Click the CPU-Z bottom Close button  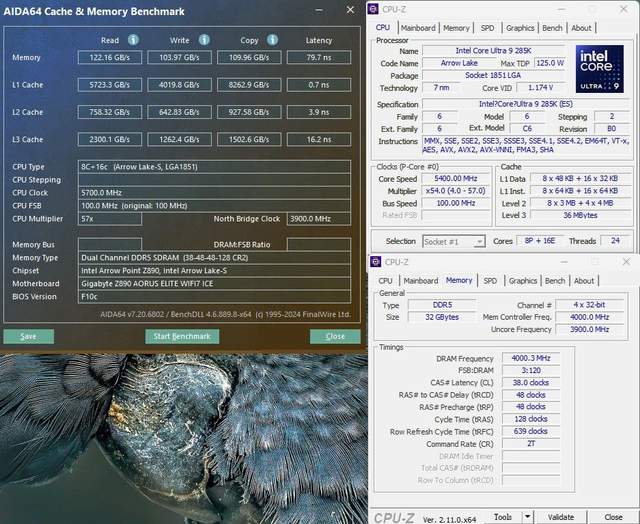[613, 517]
